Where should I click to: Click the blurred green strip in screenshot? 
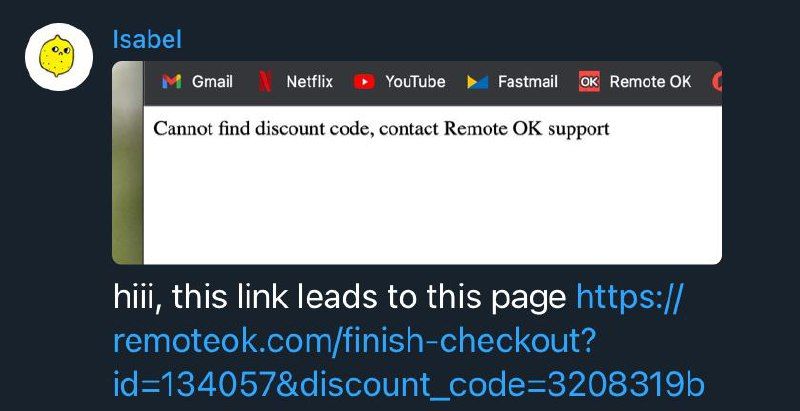coord(128,163)
